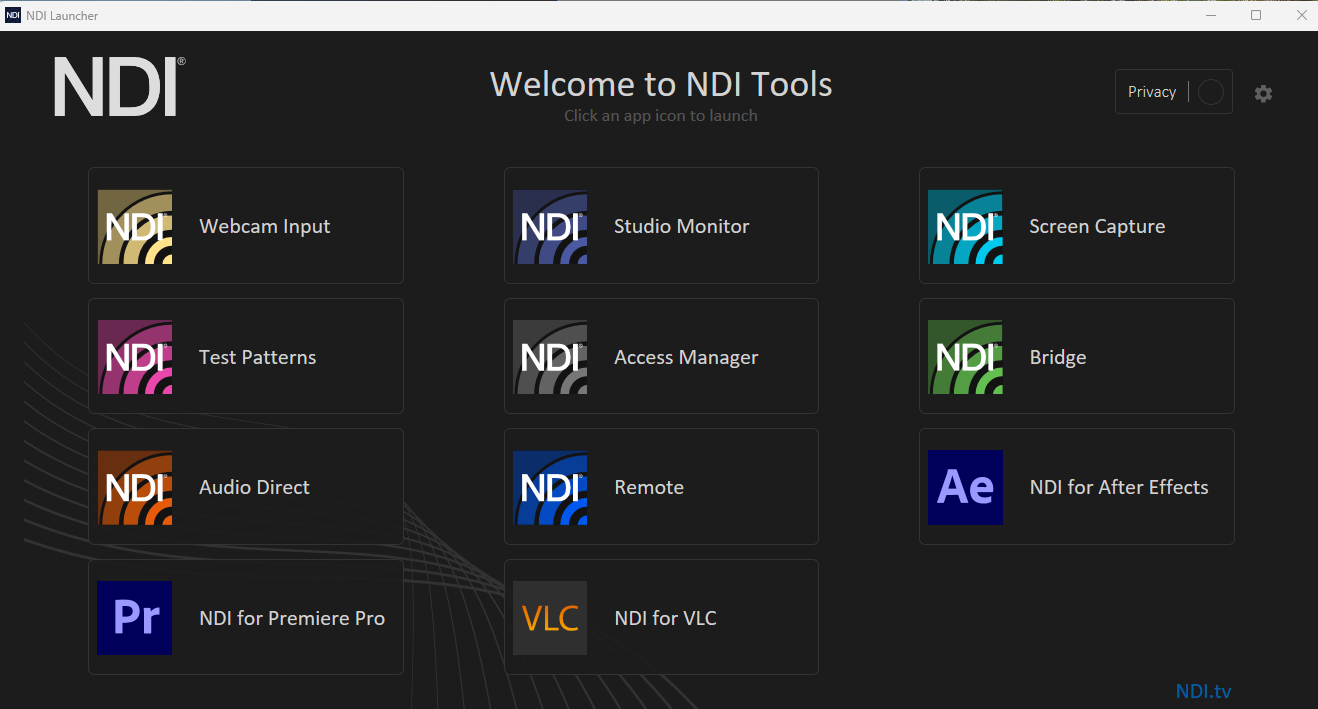Toggle the Privacy switch
Image resolution: width=1318 pixels, height=709 pixels.
[1210, 92]
